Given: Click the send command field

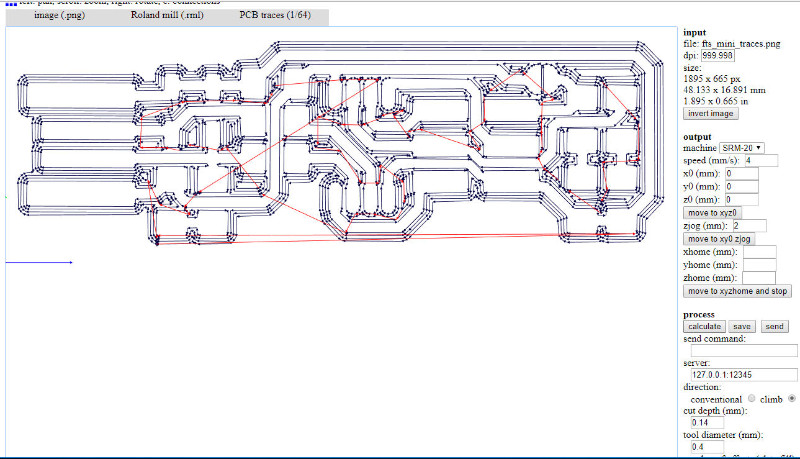Looking at the screenshot, I should (x=744, y=350).
